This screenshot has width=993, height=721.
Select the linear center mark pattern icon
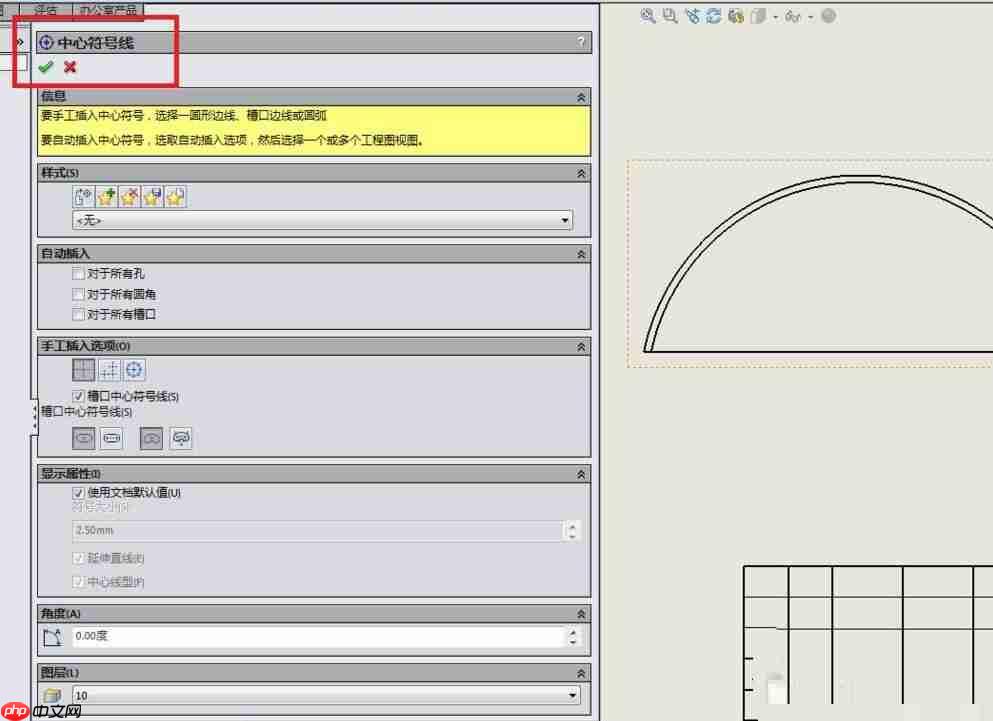pos(108,370)
